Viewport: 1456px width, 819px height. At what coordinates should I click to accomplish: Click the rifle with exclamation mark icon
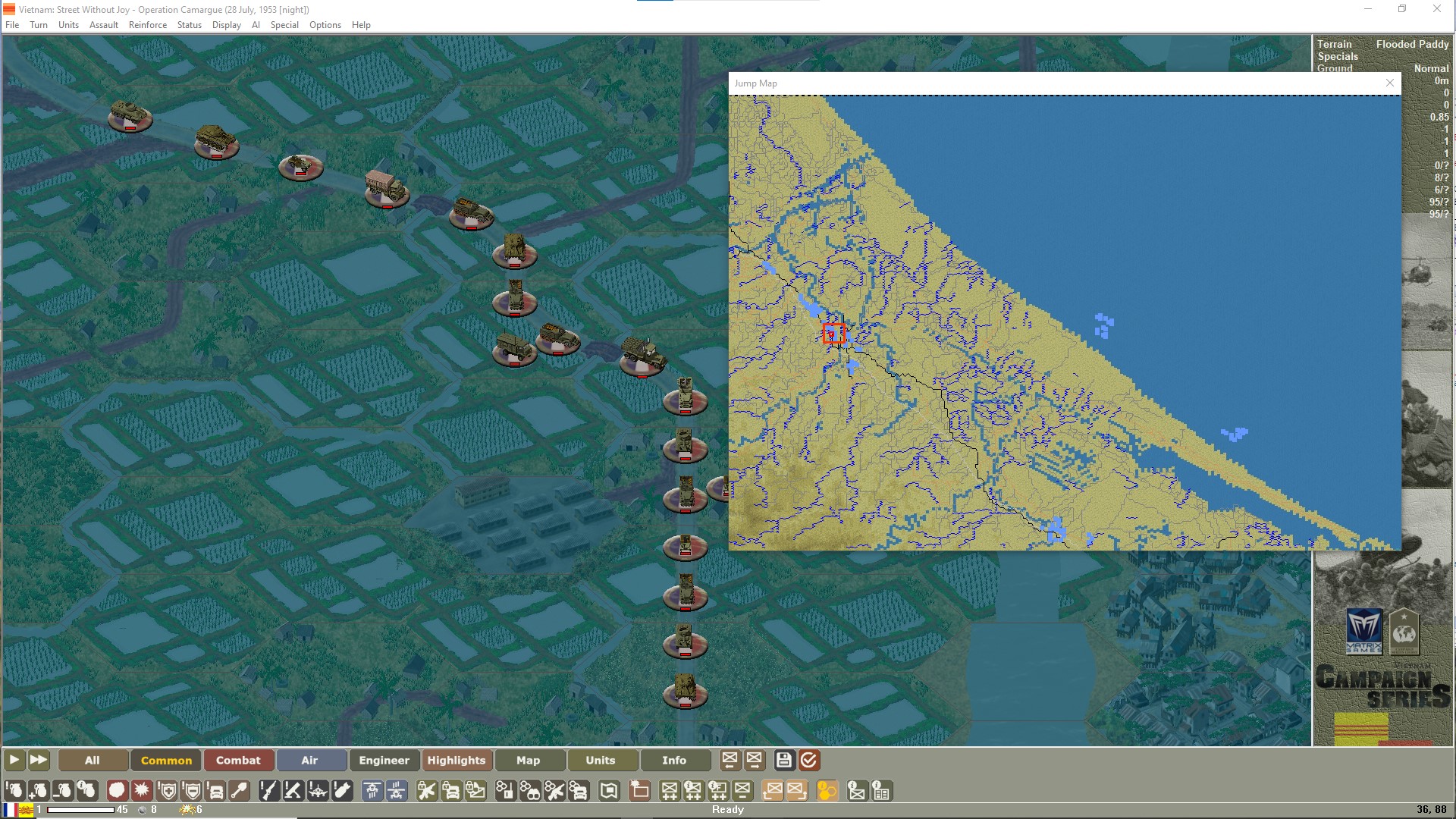269,791
